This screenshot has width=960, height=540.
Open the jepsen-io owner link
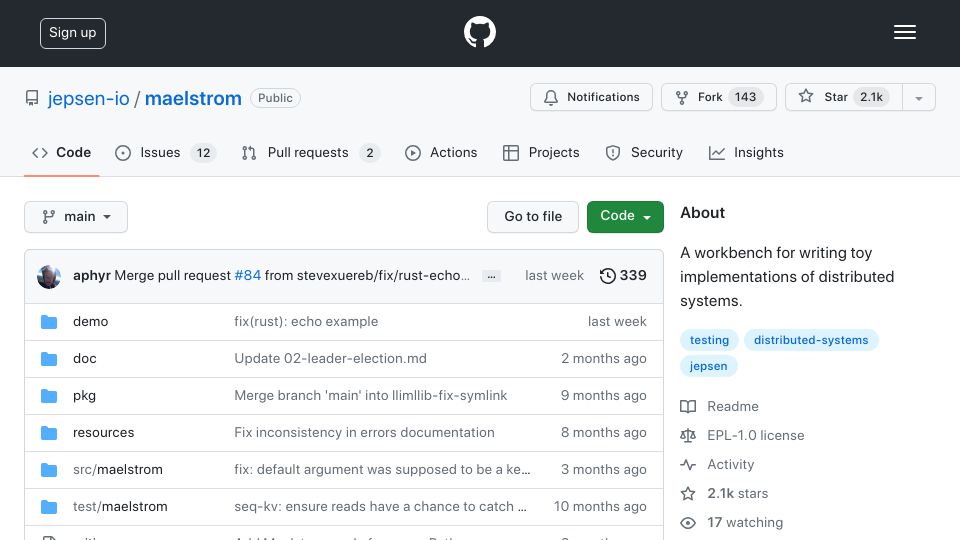click(x=89, y=98)
